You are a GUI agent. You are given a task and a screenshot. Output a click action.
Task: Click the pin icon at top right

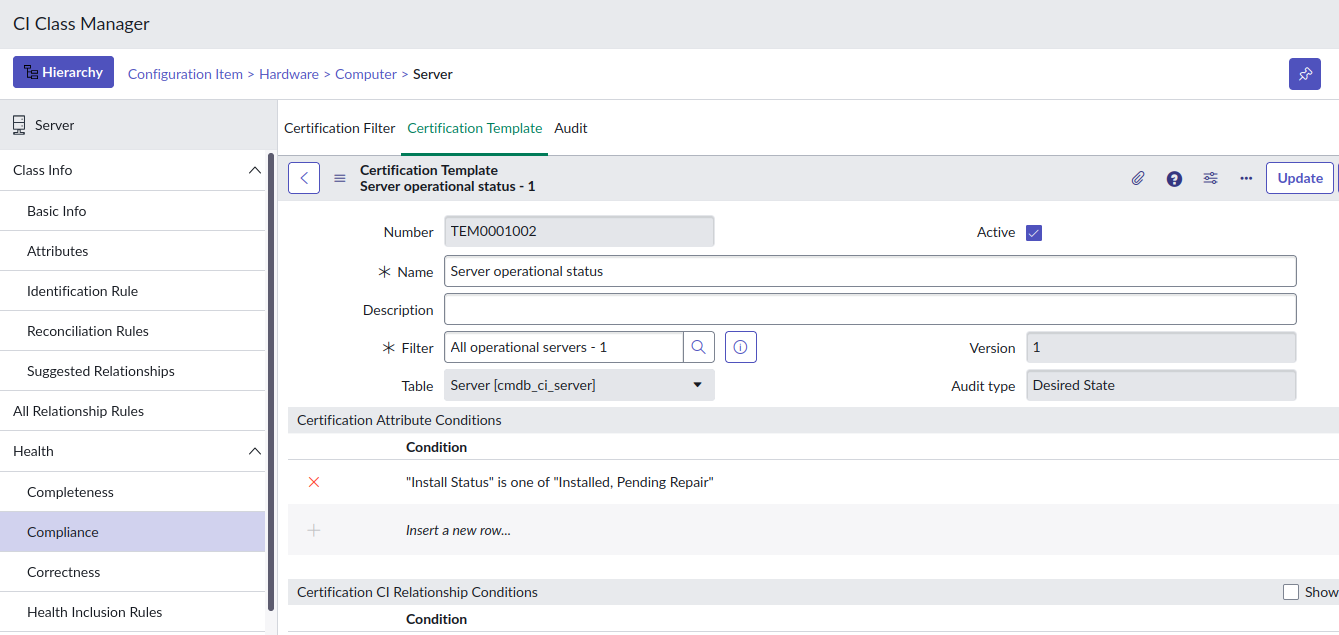point(1304,74)
